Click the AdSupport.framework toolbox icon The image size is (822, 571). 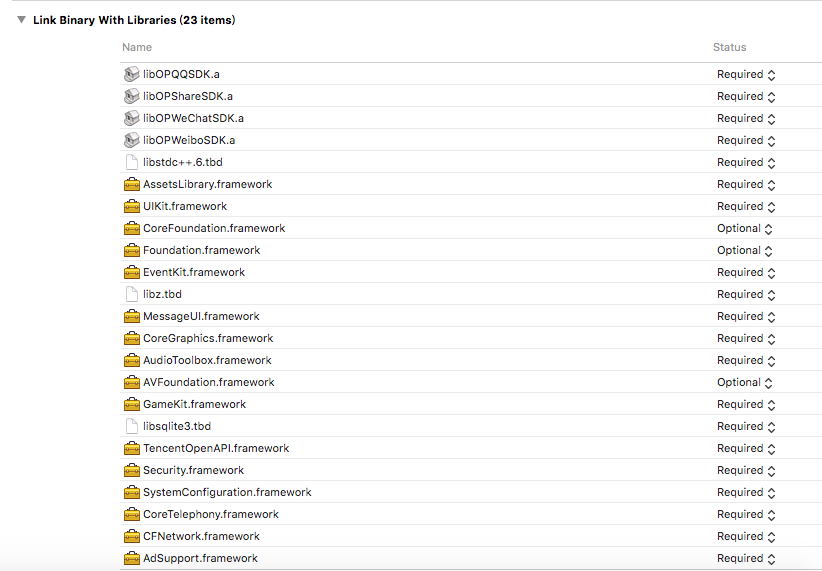[131, 558]
